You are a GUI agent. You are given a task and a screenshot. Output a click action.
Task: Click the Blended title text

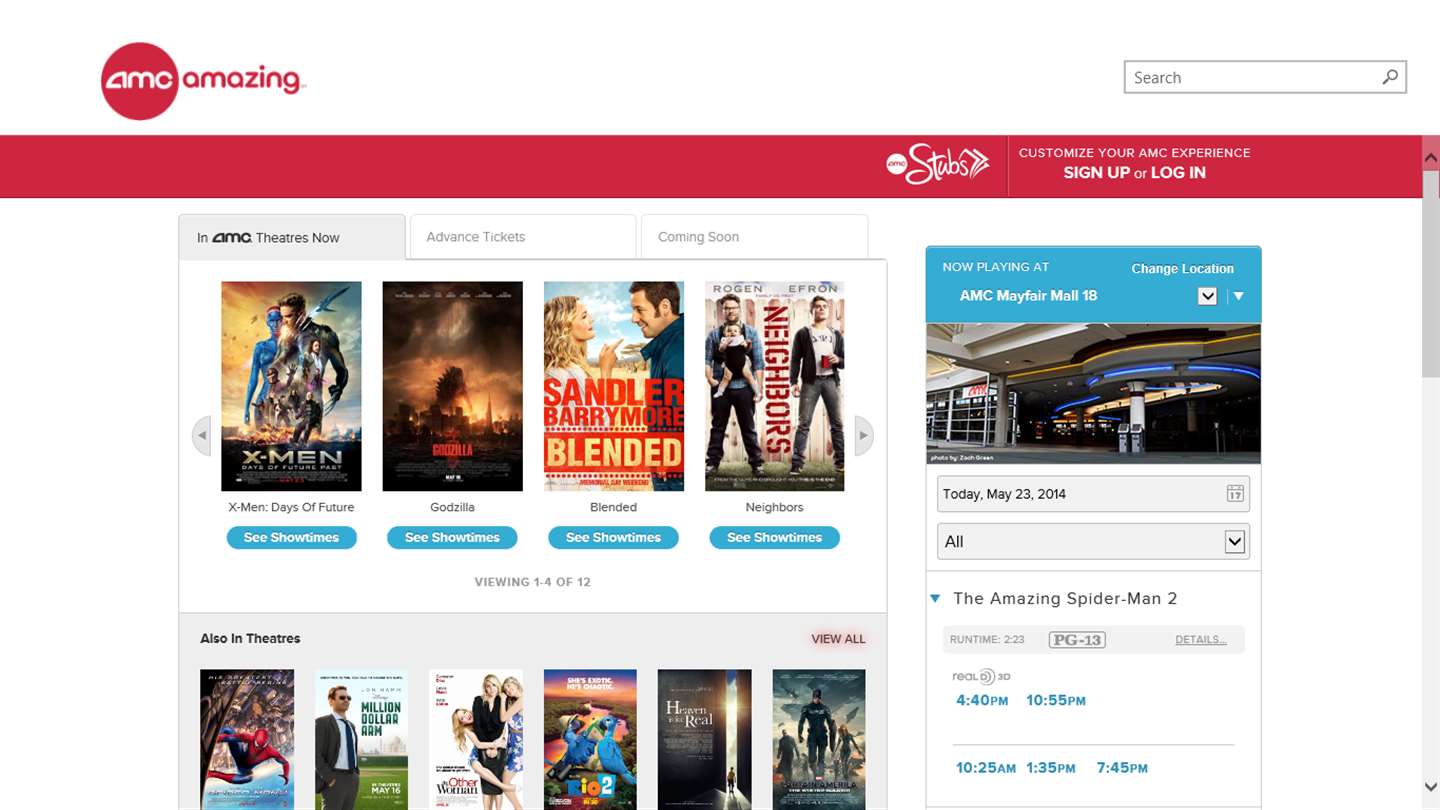(x=613, y=507)
